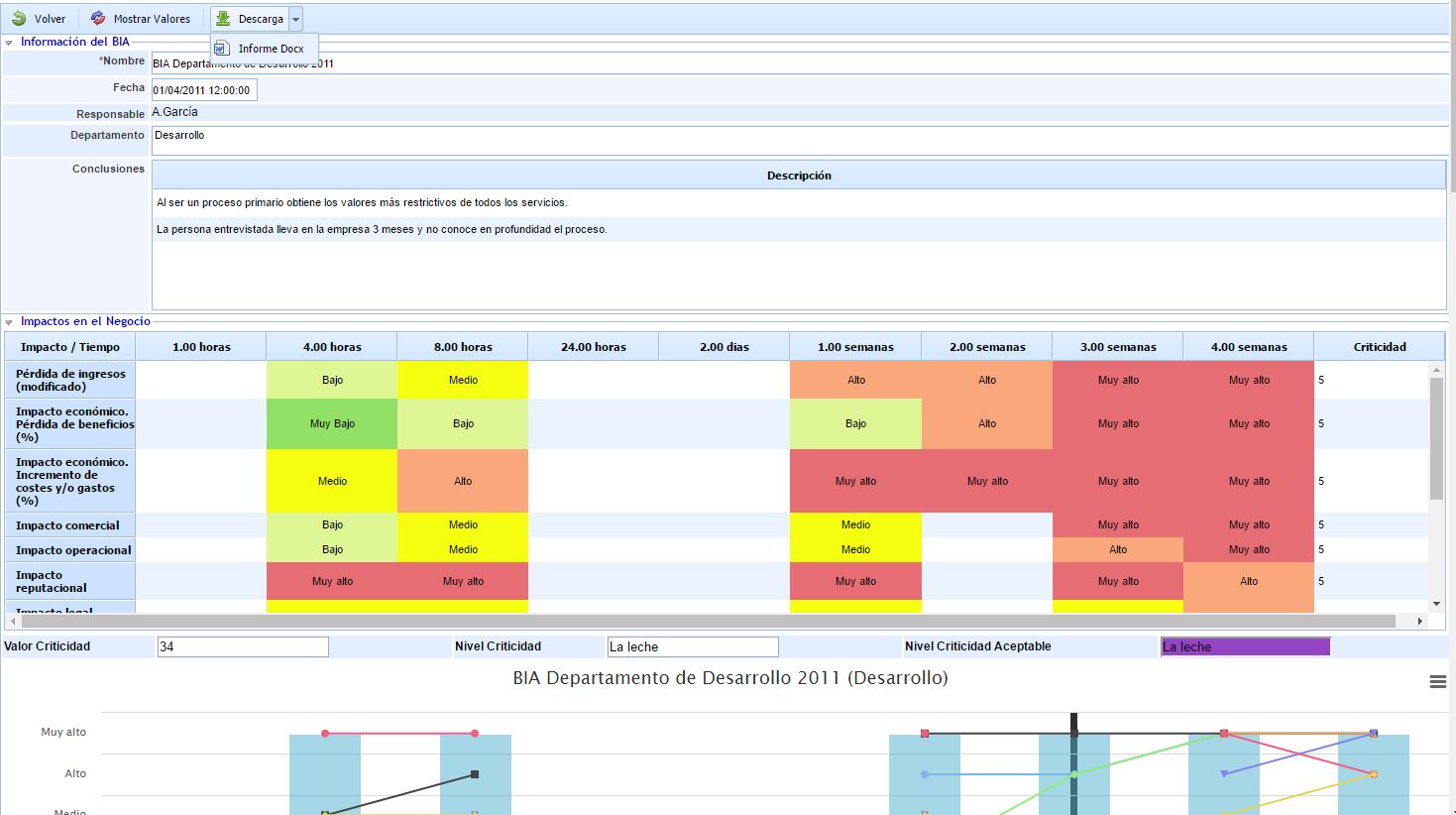
Task: Click the Nombre text field
Action: pos(793,63)
